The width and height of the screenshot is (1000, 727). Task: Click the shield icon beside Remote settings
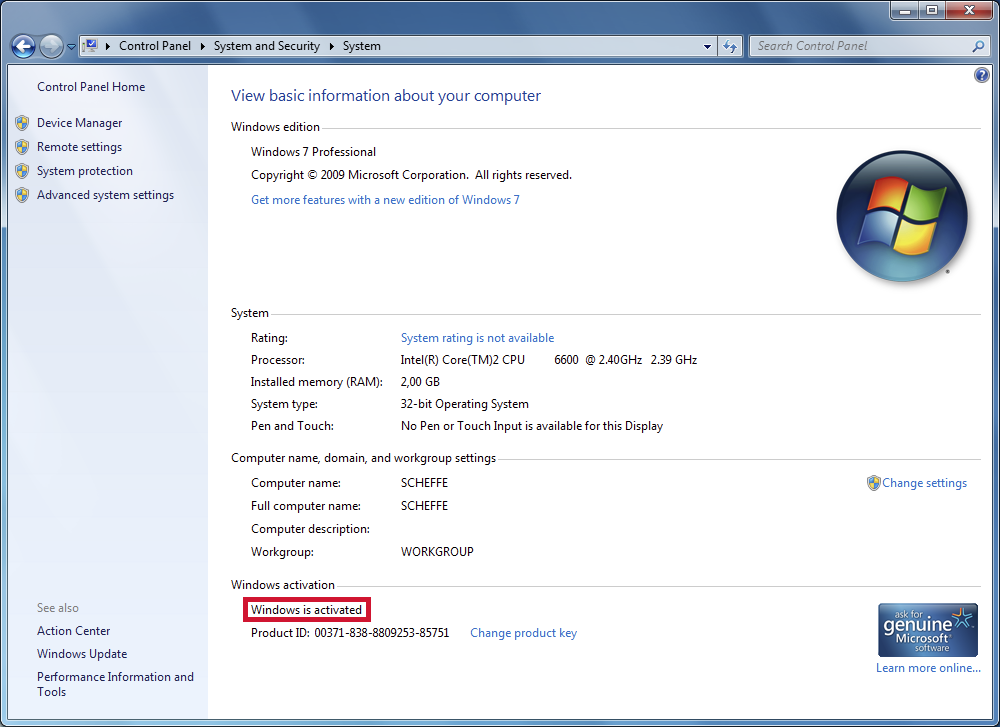coord(22,147)
